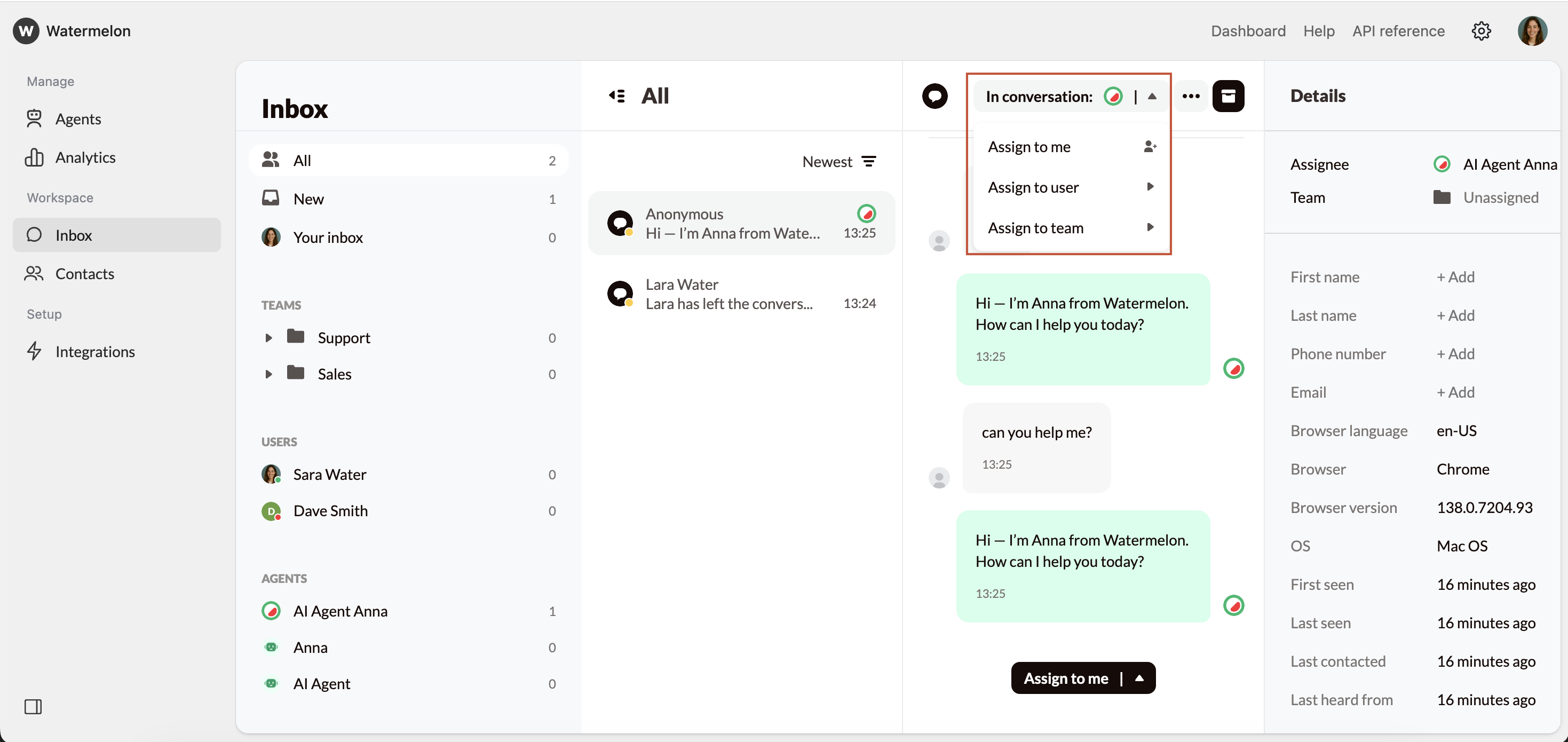Screen dimensions: 1568x742
Task: Click the chat bubble channel icon in header
Action: (935, 96)
